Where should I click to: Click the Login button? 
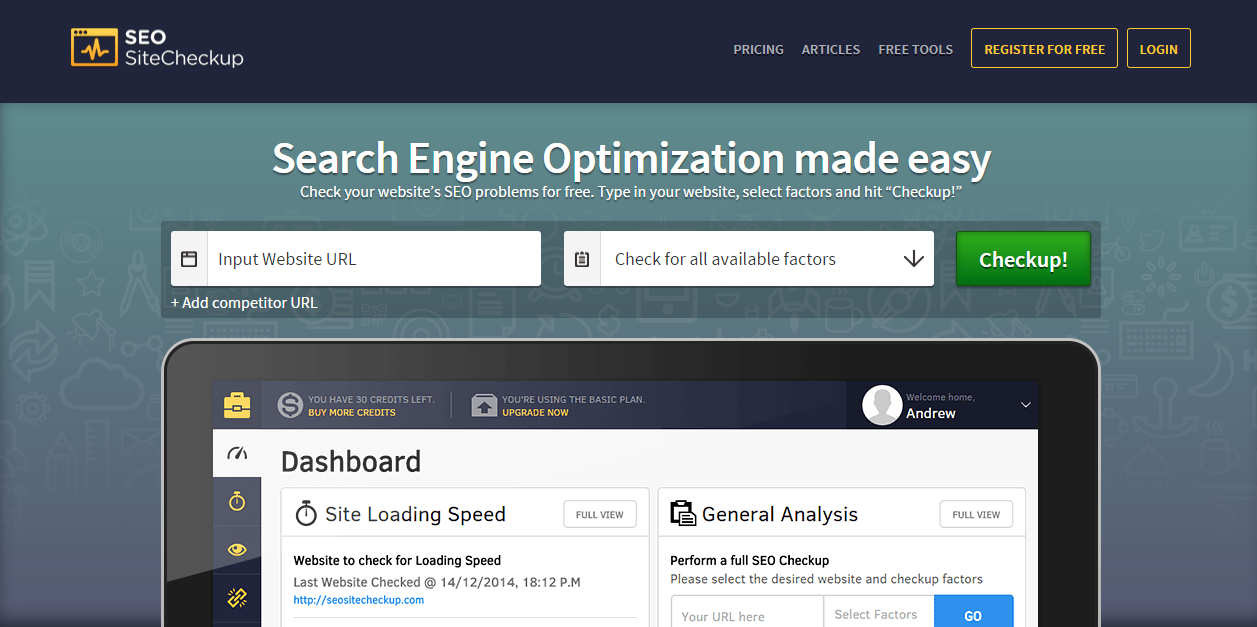pos(1159,48)
